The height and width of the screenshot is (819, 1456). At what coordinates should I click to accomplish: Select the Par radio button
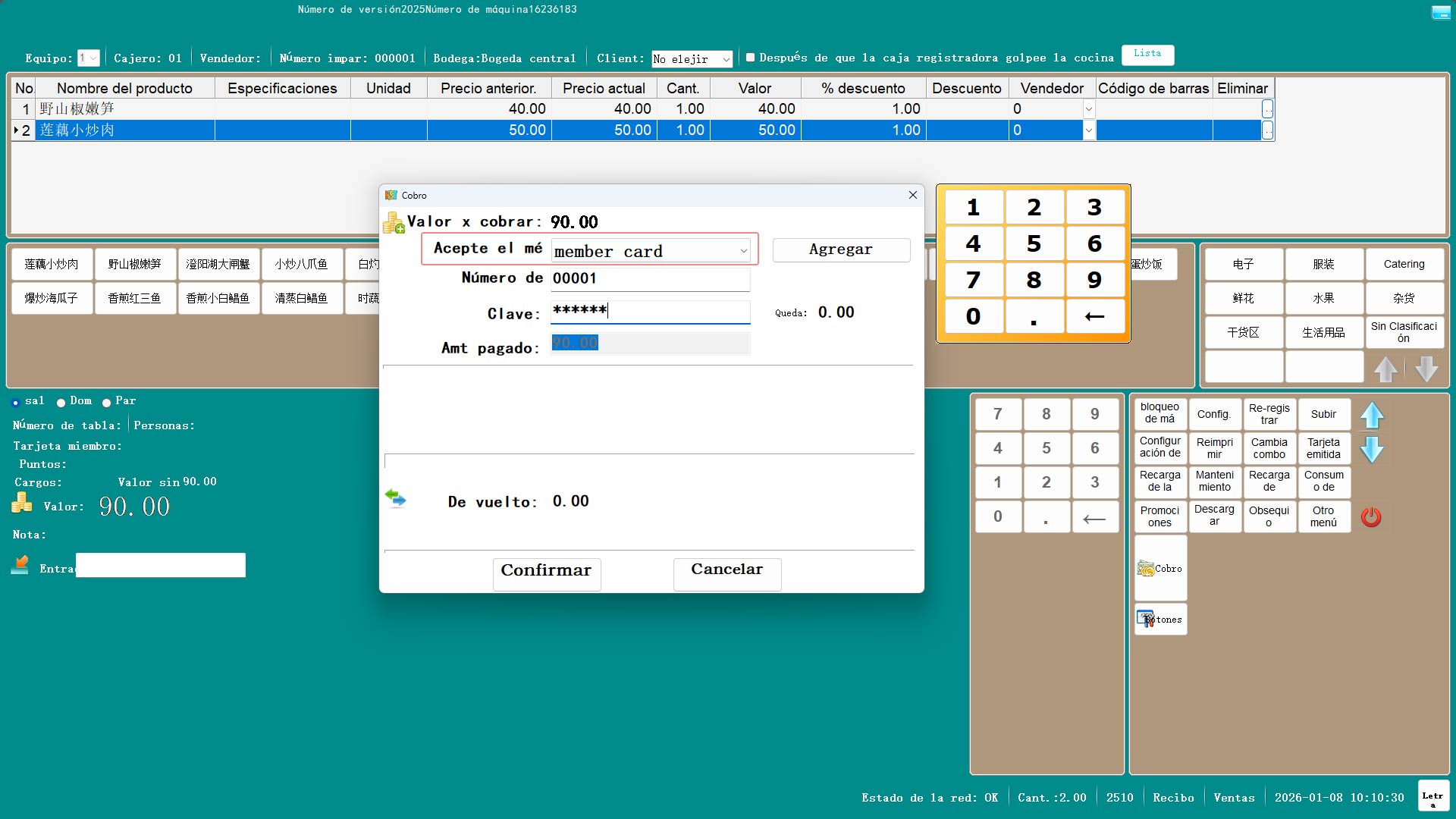point(107,403)
